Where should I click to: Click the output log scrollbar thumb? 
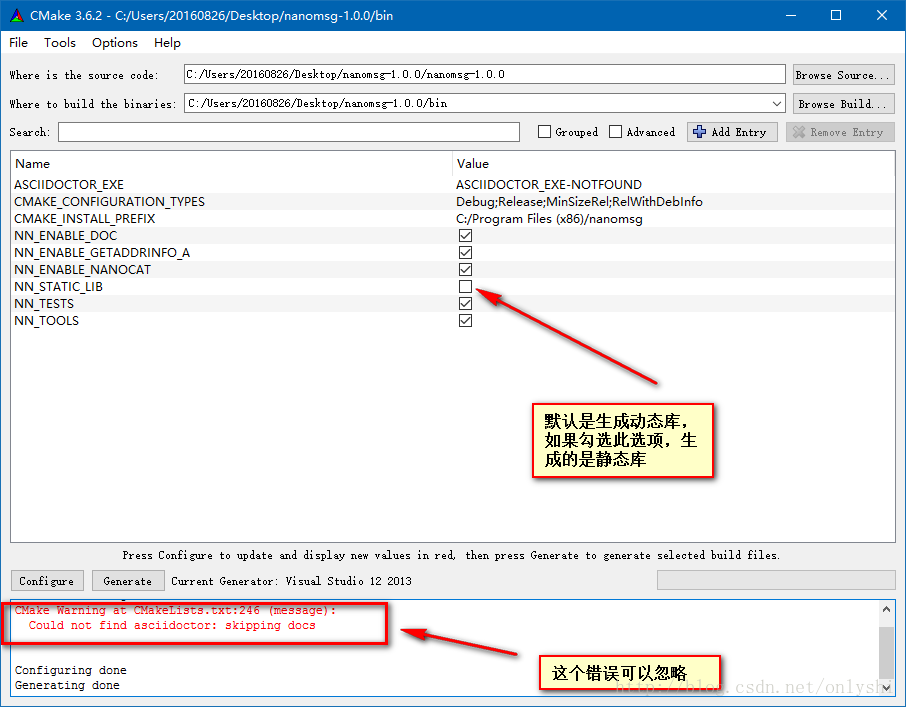(x=886, y=653)
